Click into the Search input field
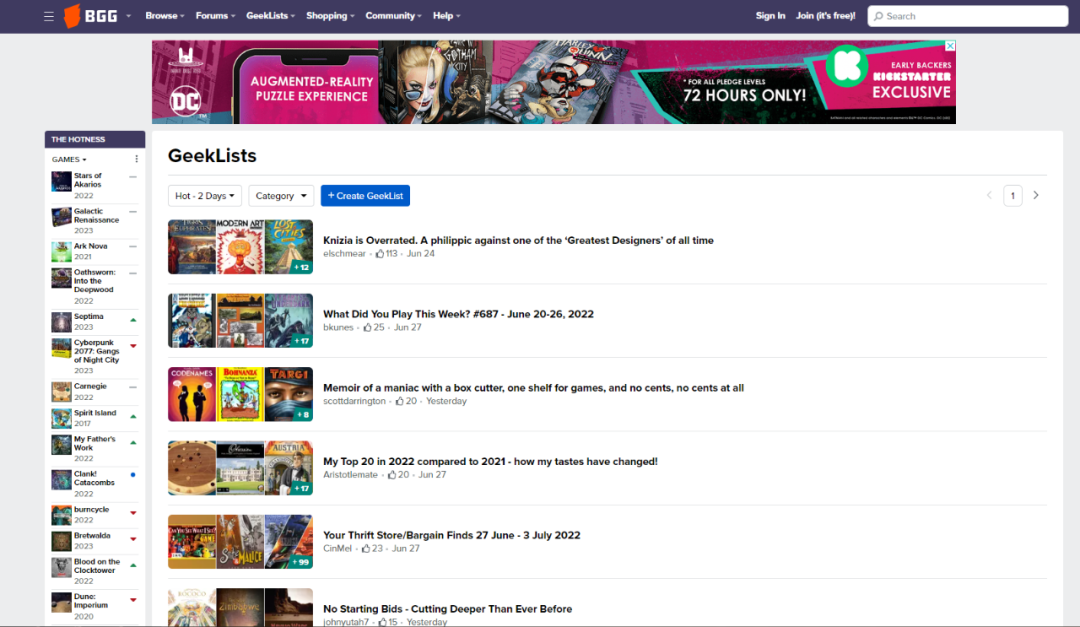 coord(968,16)
